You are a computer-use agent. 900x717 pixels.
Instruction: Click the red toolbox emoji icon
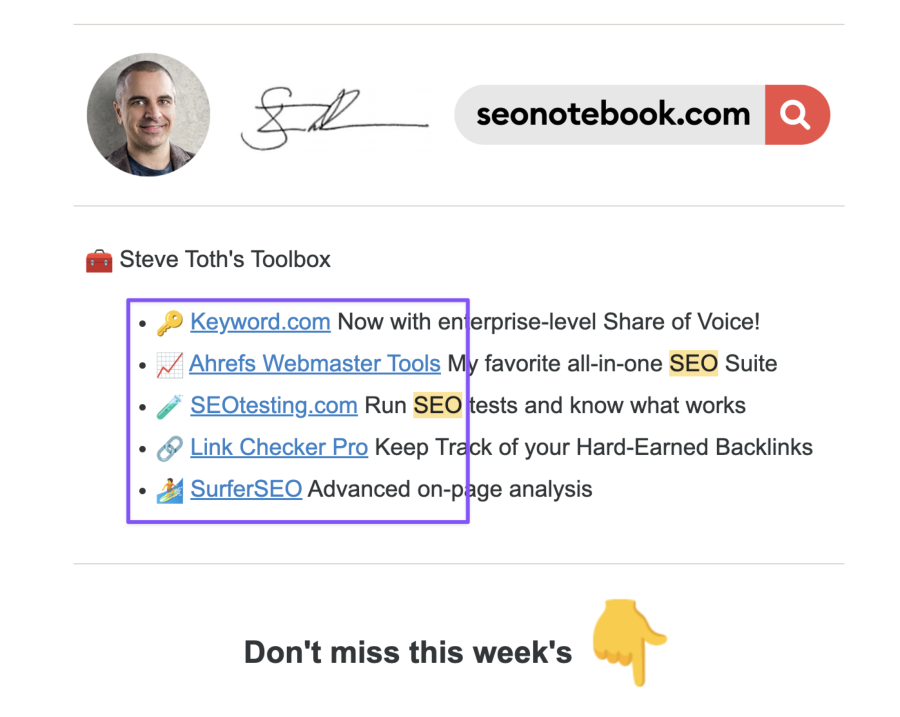[99, 261]
